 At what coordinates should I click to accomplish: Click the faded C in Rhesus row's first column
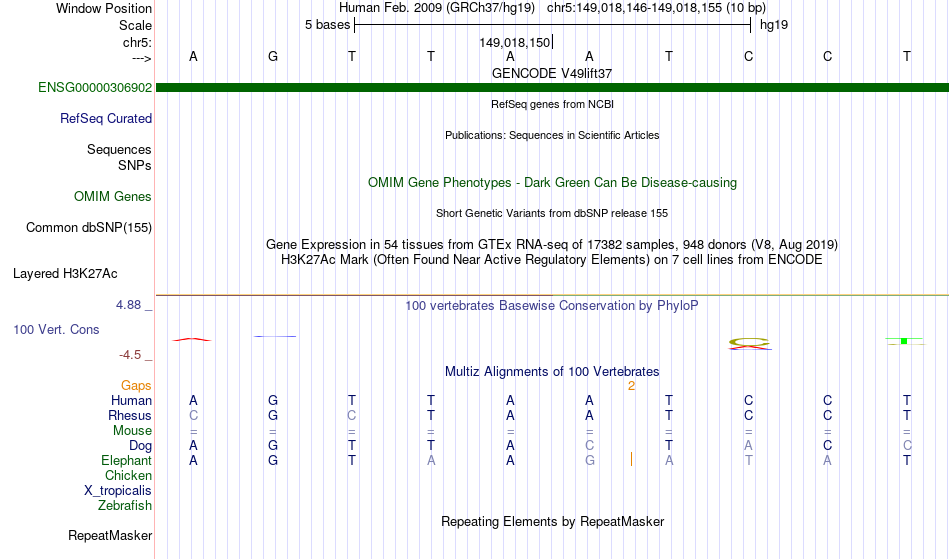(193, 415)
